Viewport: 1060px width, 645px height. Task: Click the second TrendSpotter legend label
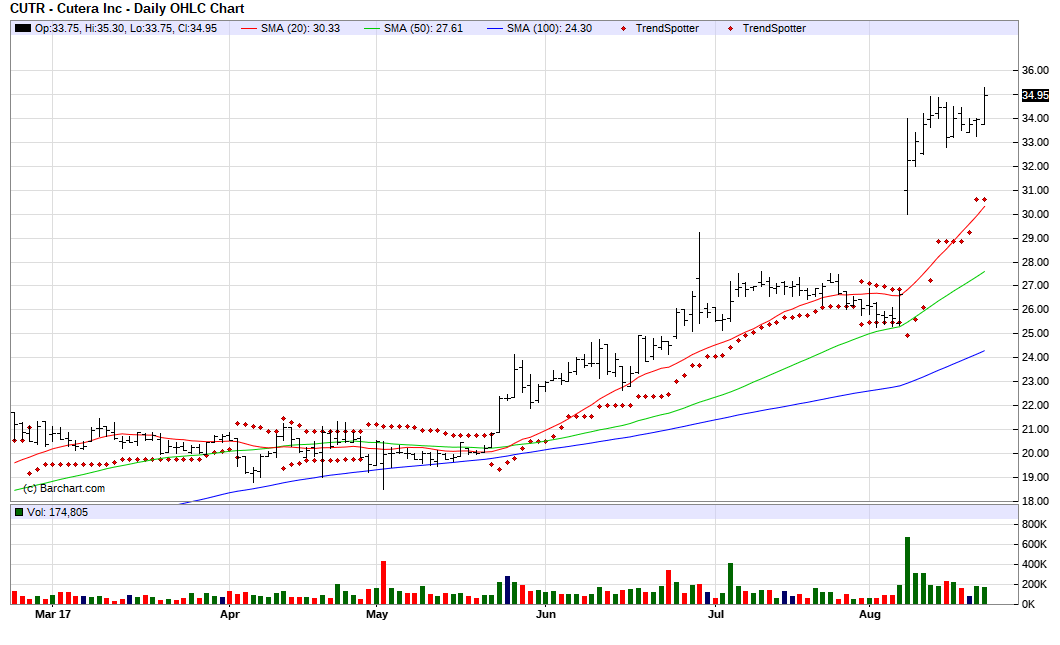coord(773,28)
